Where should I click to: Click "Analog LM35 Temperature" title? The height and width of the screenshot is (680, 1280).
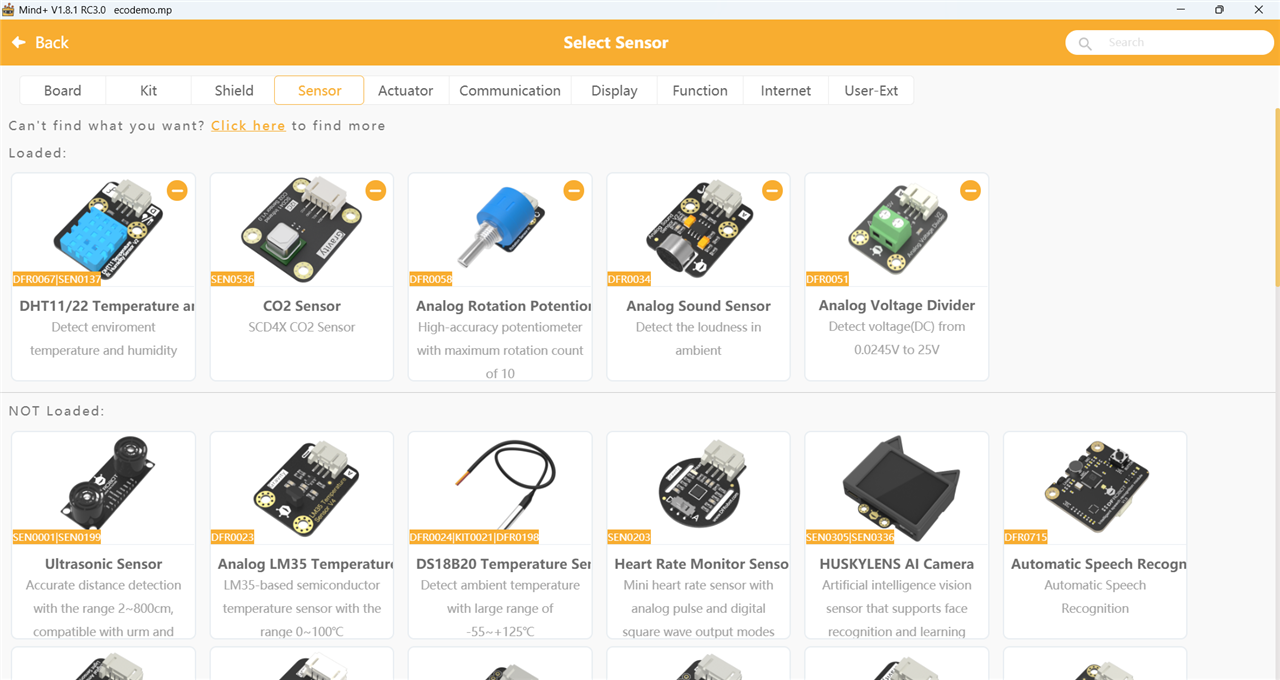pyautogui.click(x=306, y=564)
